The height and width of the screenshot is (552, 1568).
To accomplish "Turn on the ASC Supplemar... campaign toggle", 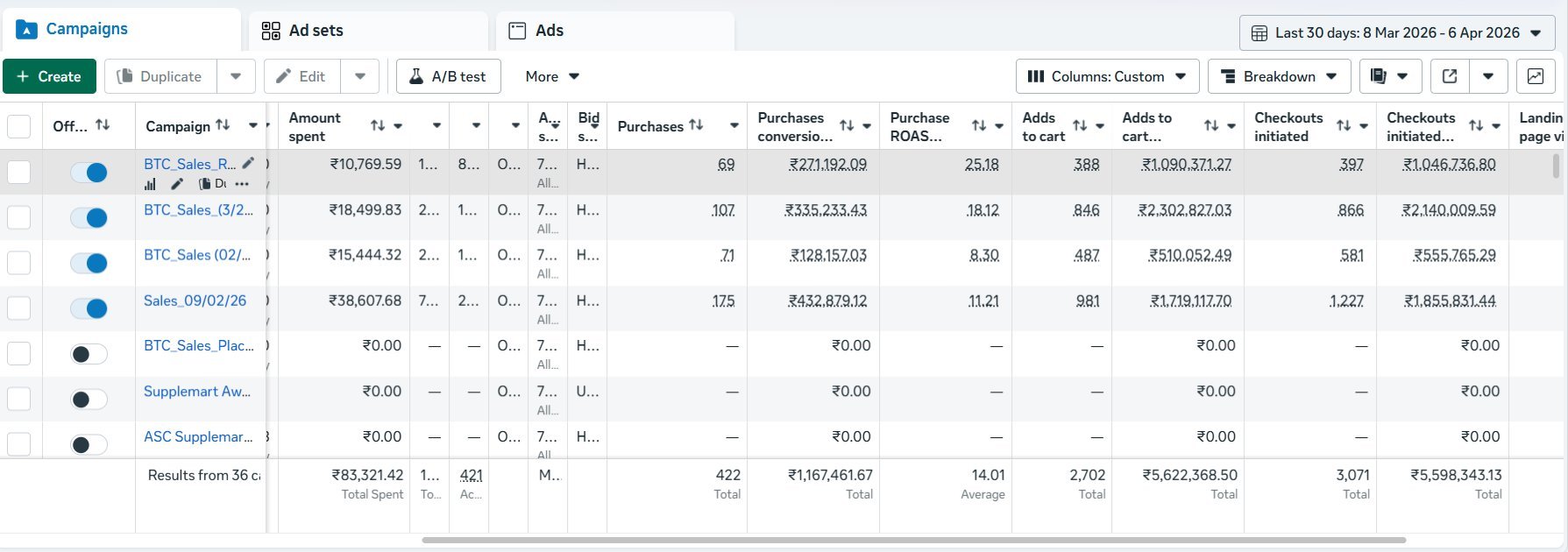I will pos(89,445).
